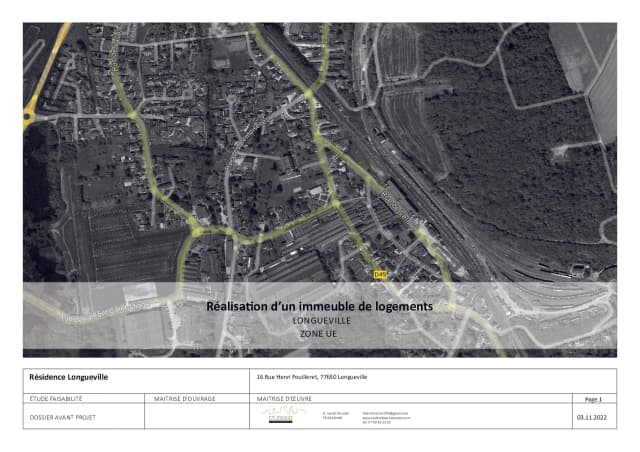
Task: Click the 'Page 1' label
Action: (592, 398)
